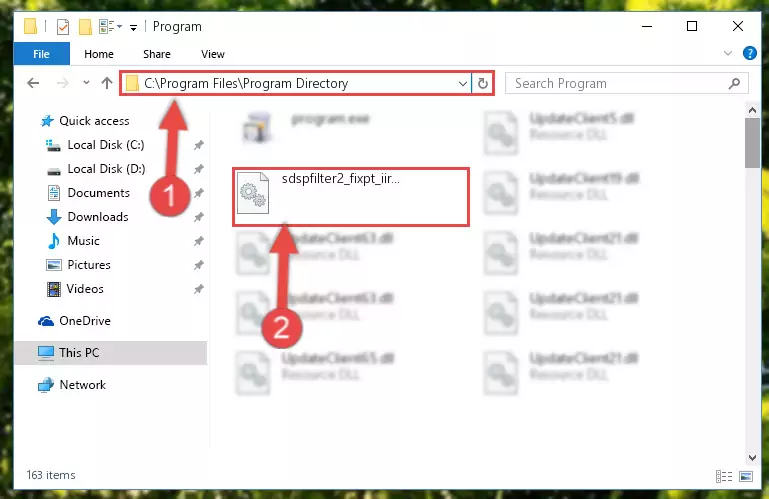Open Pictures folder in sidebar
This screenshot has height=499, width=769.
click(89, 265)
